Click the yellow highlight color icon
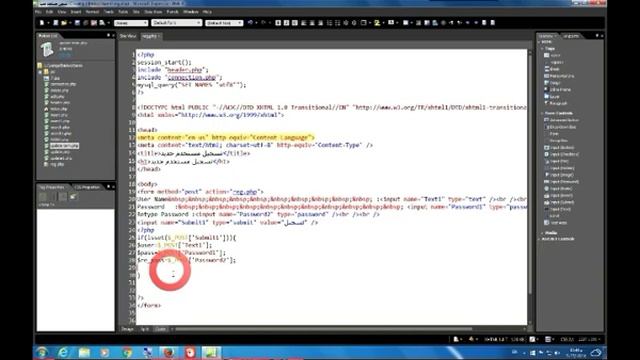 [377, 23]
